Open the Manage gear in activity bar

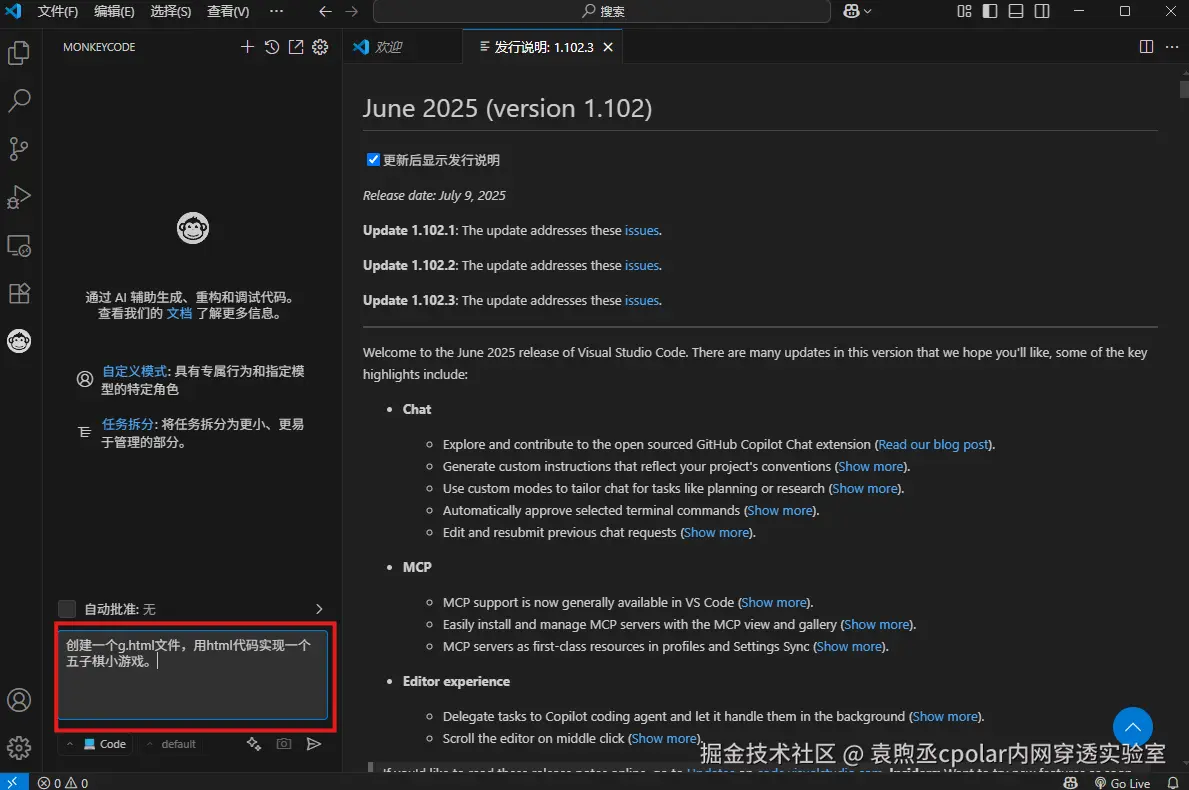click(x=19, y=748)
